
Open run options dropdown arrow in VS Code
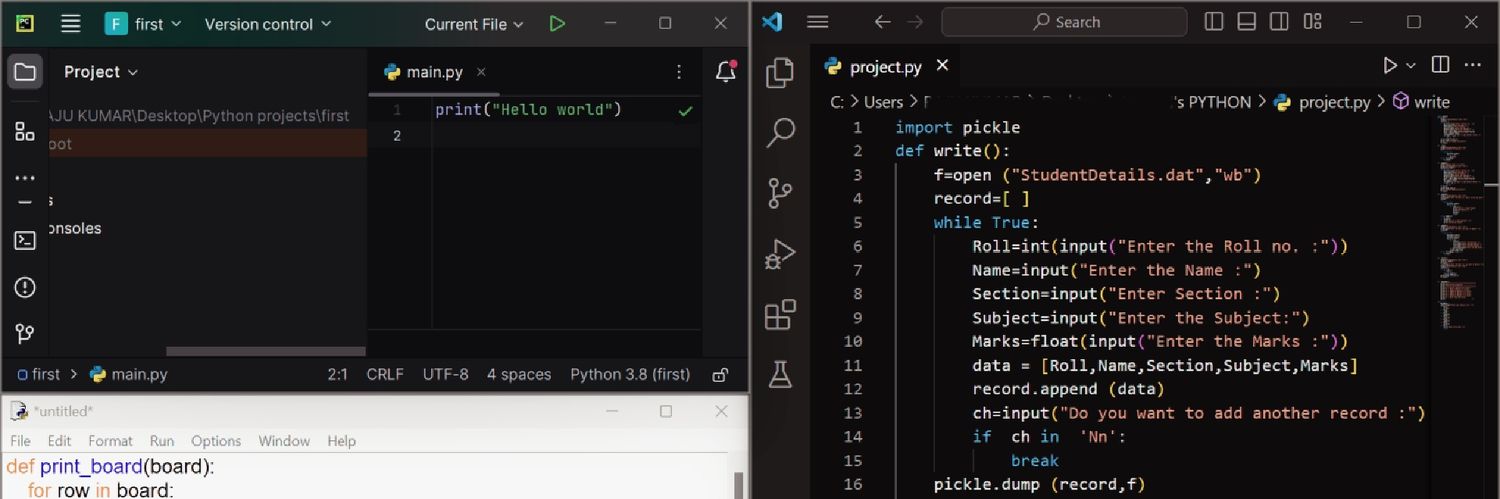[x=1411, y=66]
